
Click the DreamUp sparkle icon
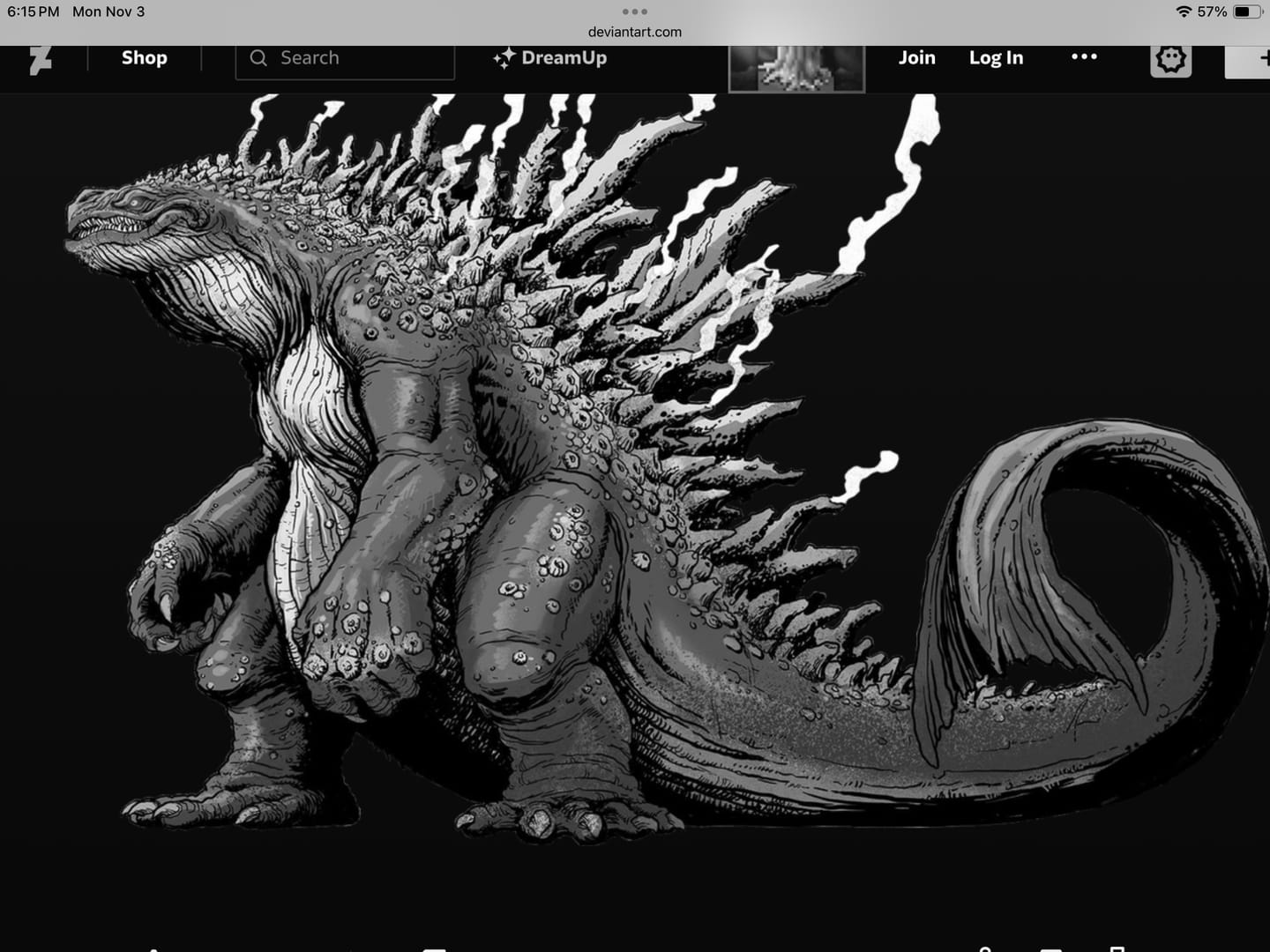click(x=504, y=58)
